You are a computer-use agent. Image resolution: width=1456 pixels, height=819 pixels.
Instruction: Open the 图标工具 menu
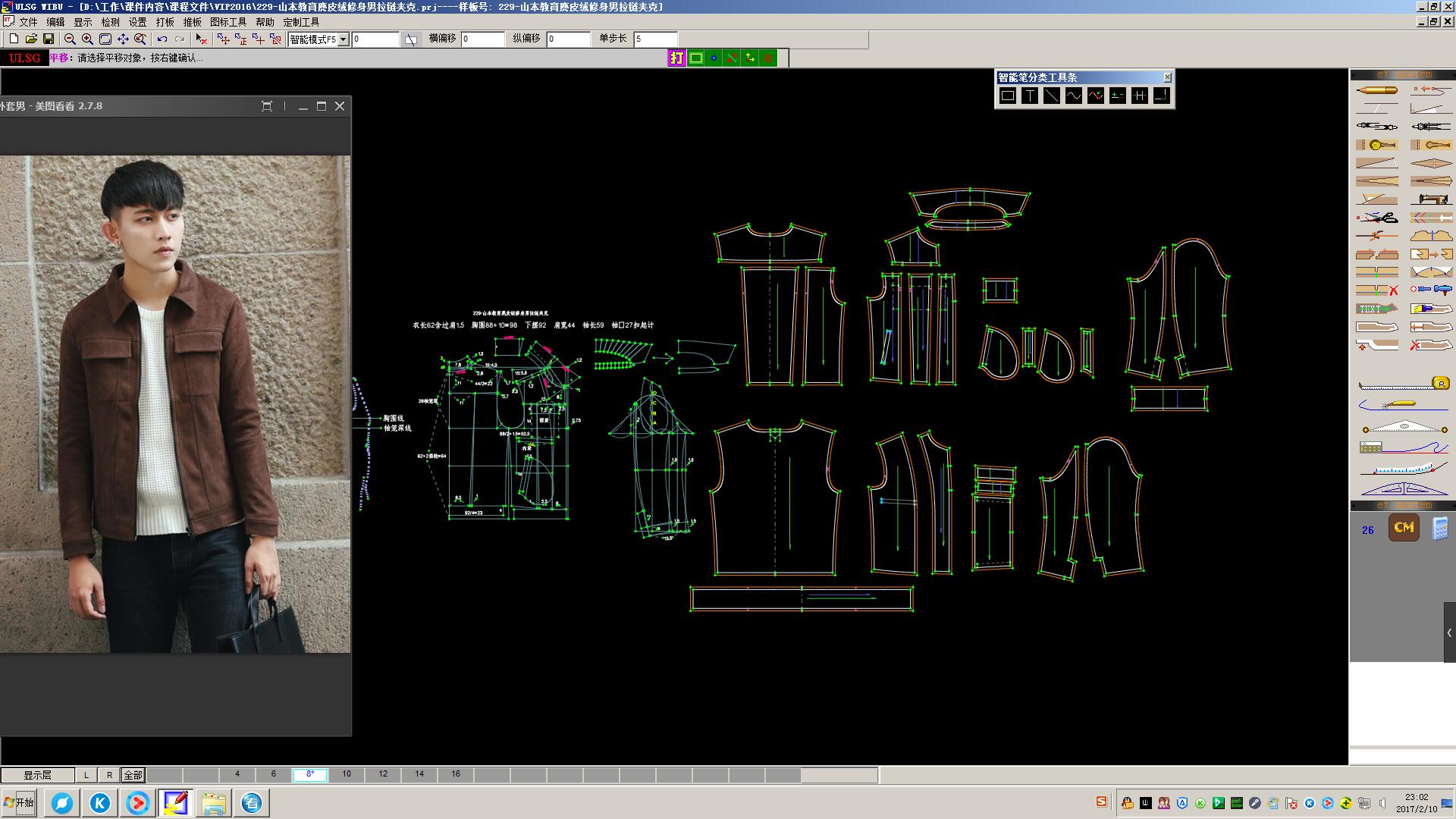[x=228, y=22]
